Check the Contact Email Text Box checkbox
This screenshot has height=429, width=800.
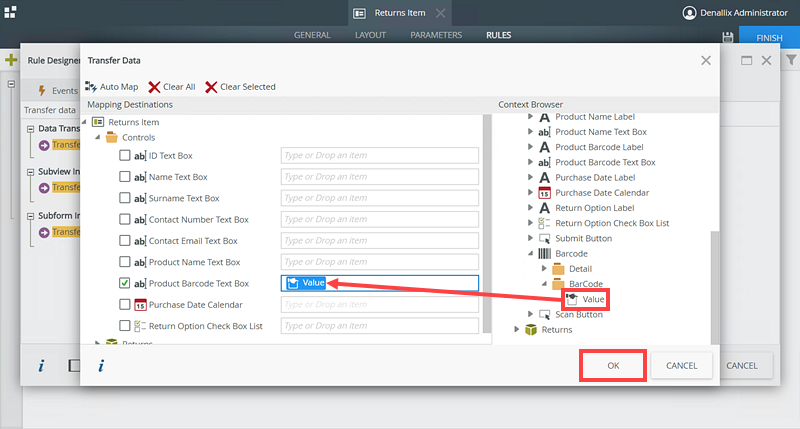pyautogui.click(x=124, y=240)
